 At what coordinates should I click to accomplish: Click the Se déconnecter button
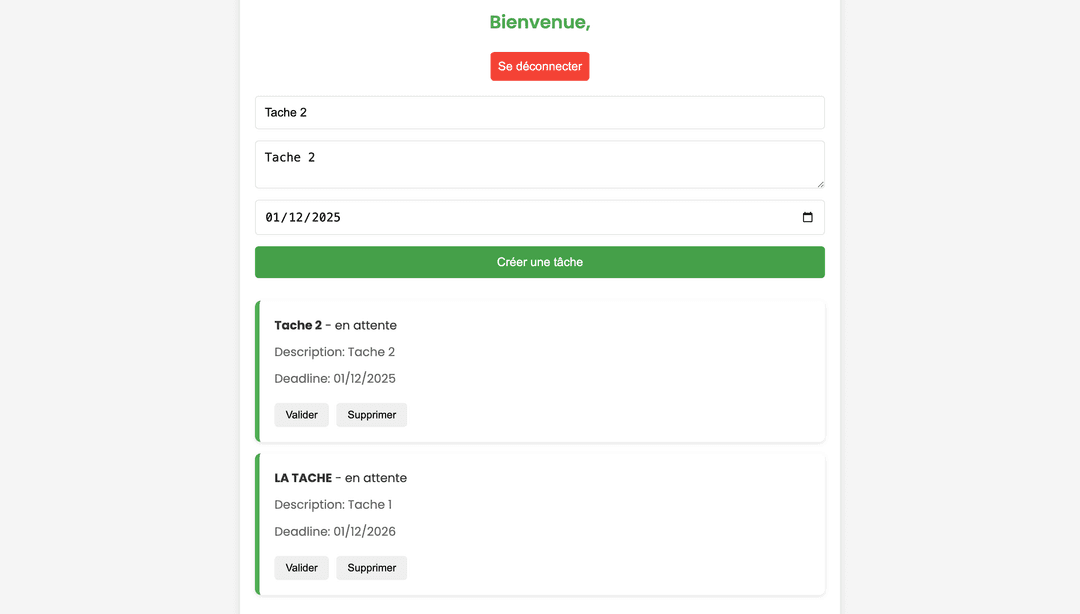[x=539, y=66]
